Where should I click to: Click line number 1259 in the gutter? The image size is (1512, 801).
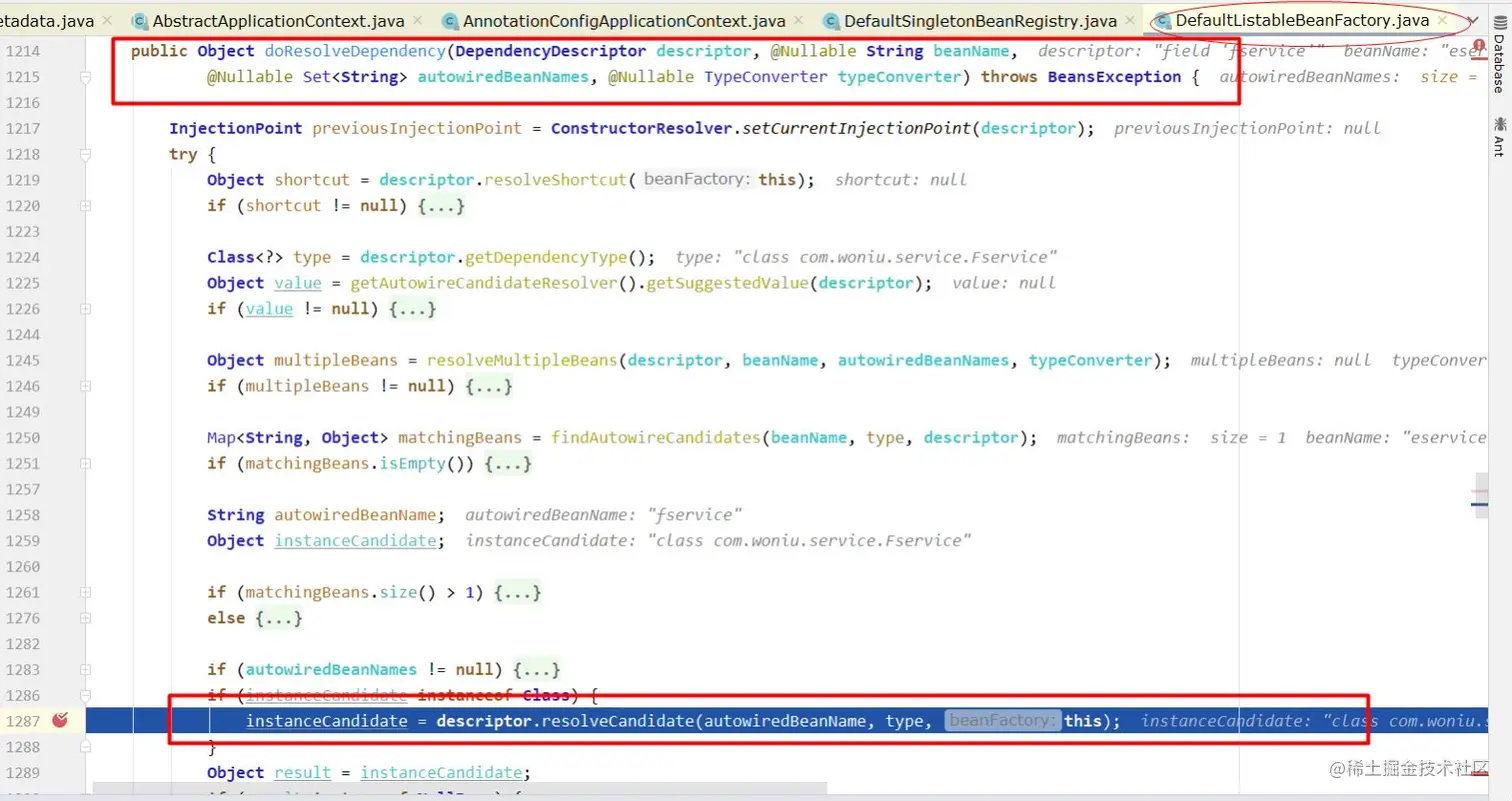point(21,541)
